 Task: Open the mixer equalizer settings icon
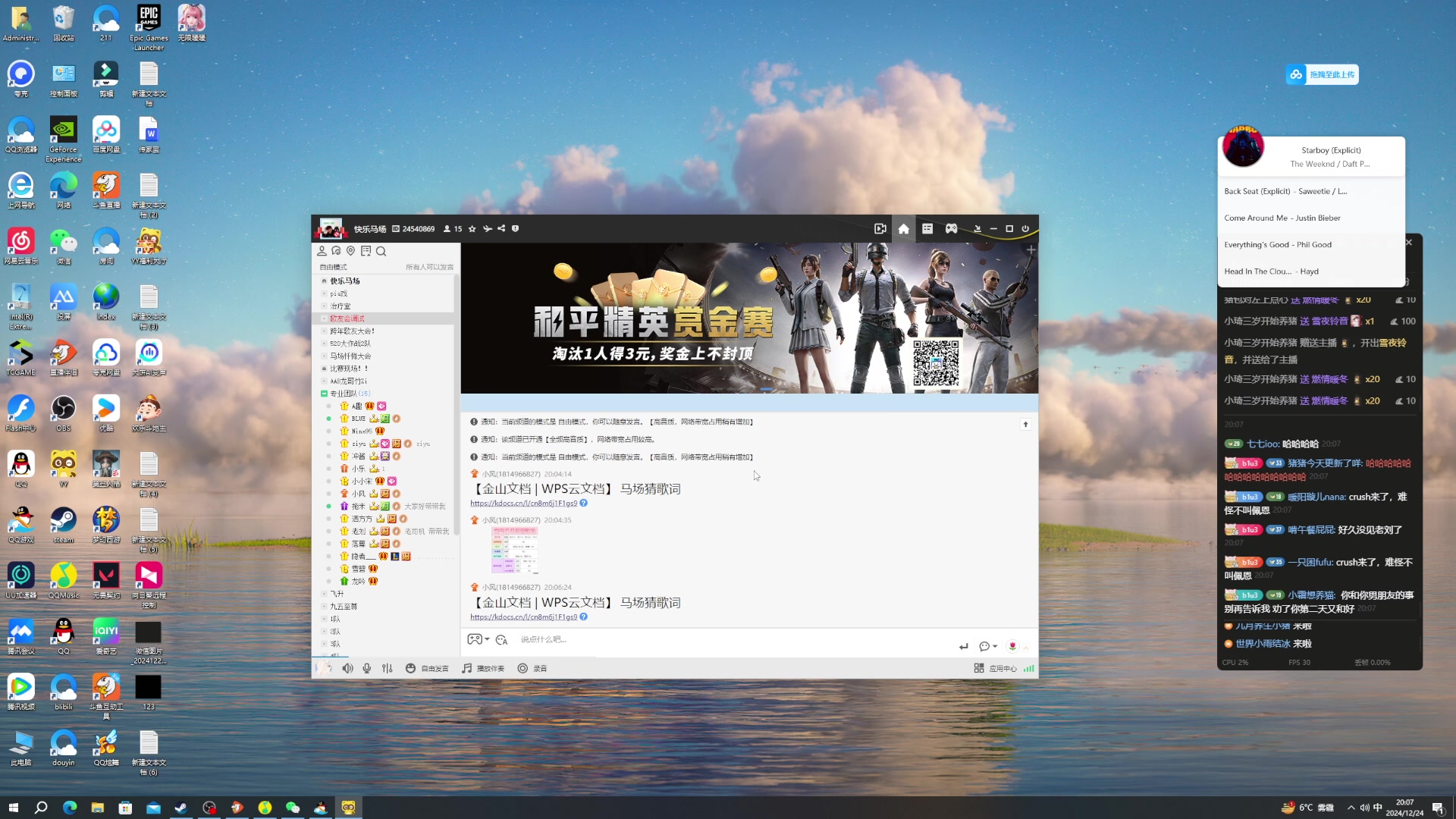click(x=388, y=668)
